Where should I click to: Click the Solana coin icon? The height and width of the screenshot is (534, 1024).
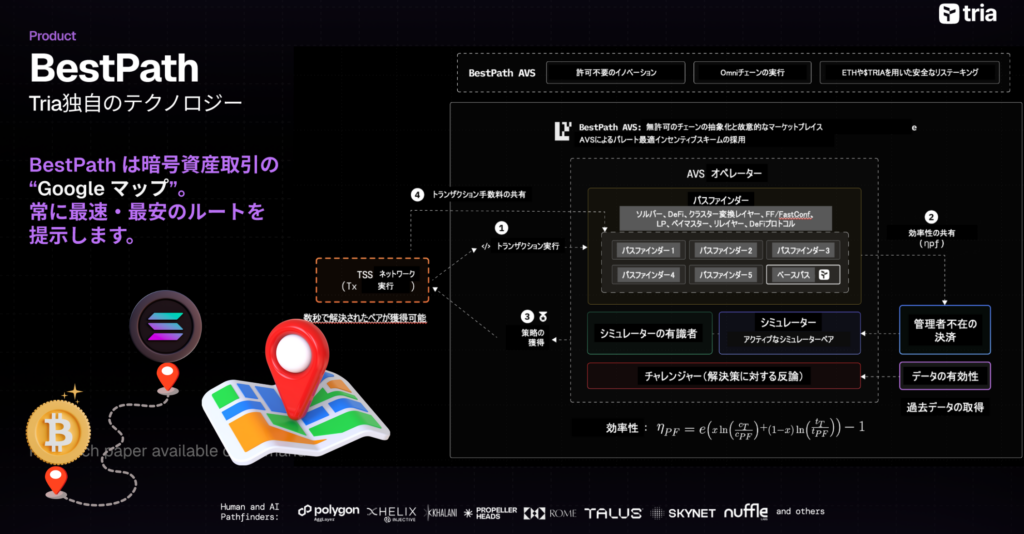coord(165,331)
